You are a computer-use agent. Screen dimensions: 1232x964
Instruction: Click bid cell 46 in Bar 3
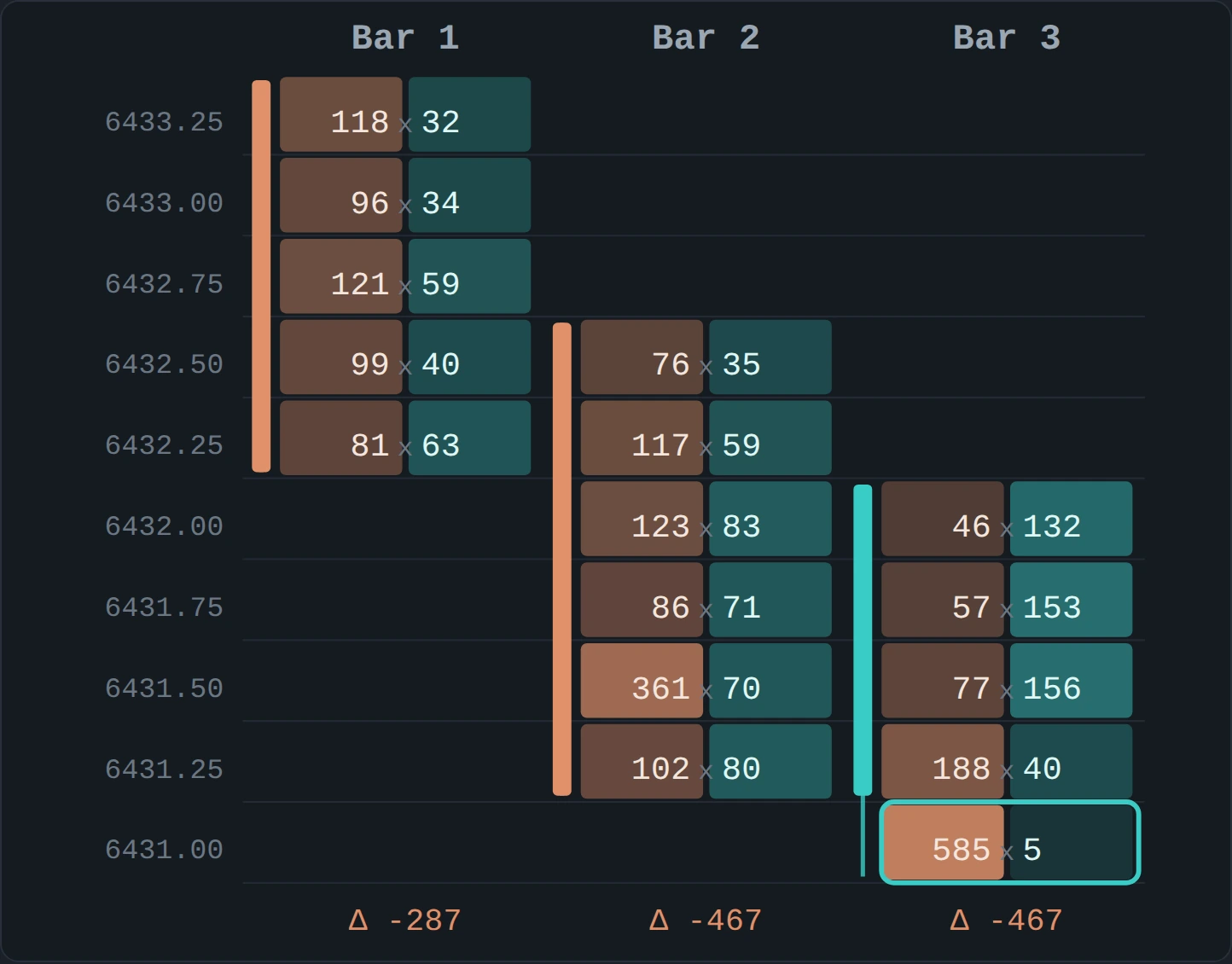pos(943,519)
